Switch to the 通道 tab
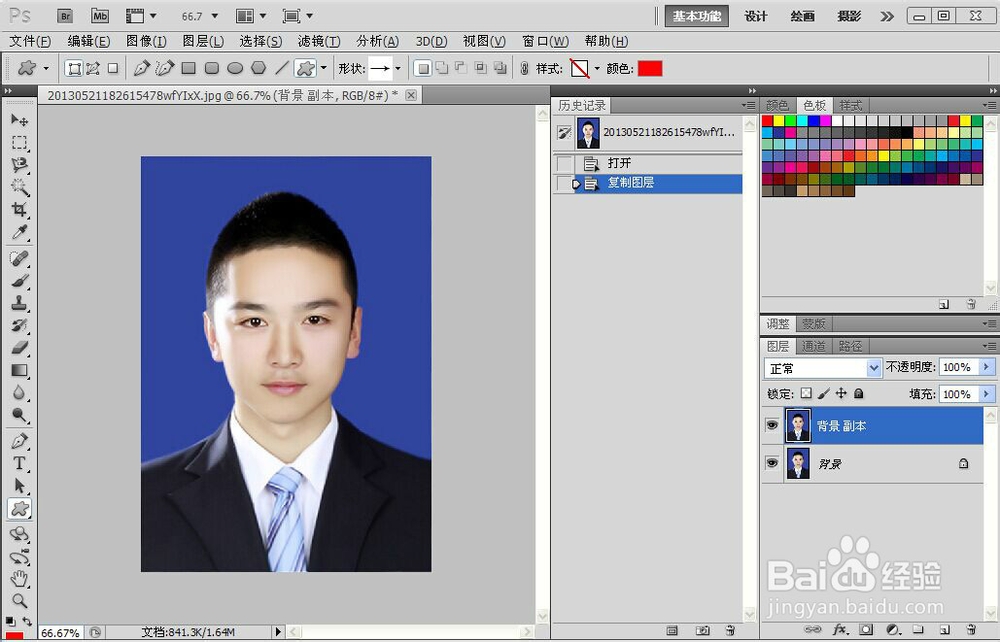The height and width of the screenshot is (642, 1000). [x=814, y=346]
